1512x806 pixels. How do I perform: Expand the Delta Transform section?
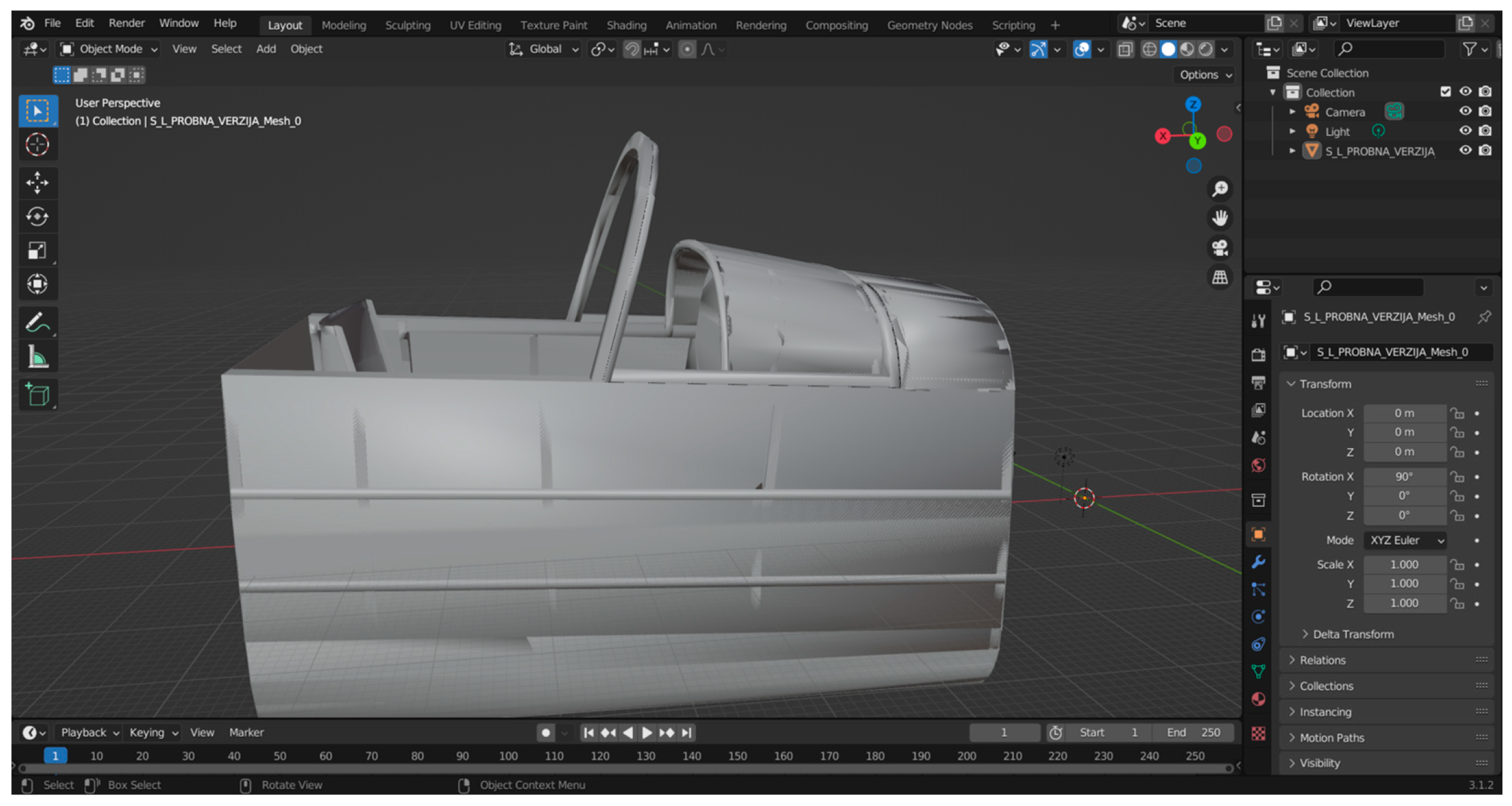pos(1352,634)
